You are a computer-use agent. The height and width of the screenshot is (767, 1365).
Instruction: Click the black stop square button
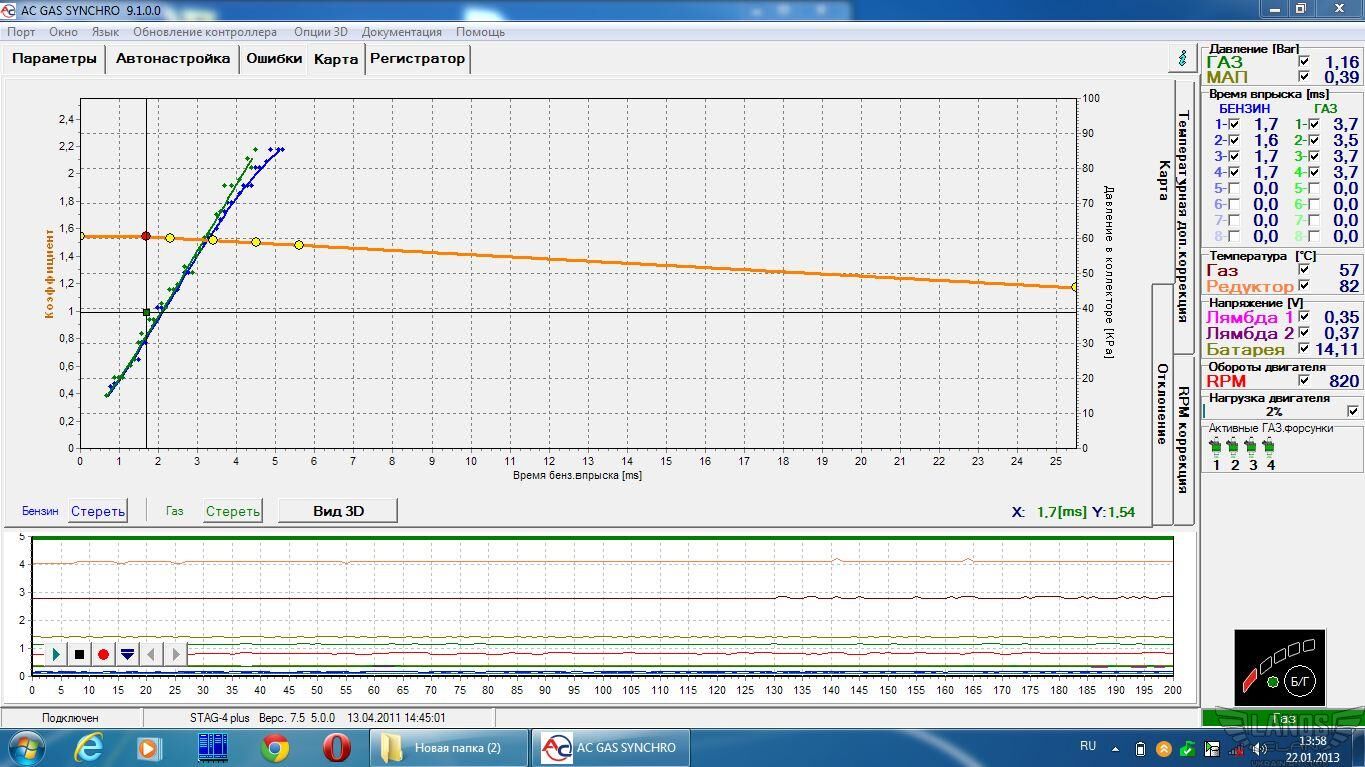(79, 654)
